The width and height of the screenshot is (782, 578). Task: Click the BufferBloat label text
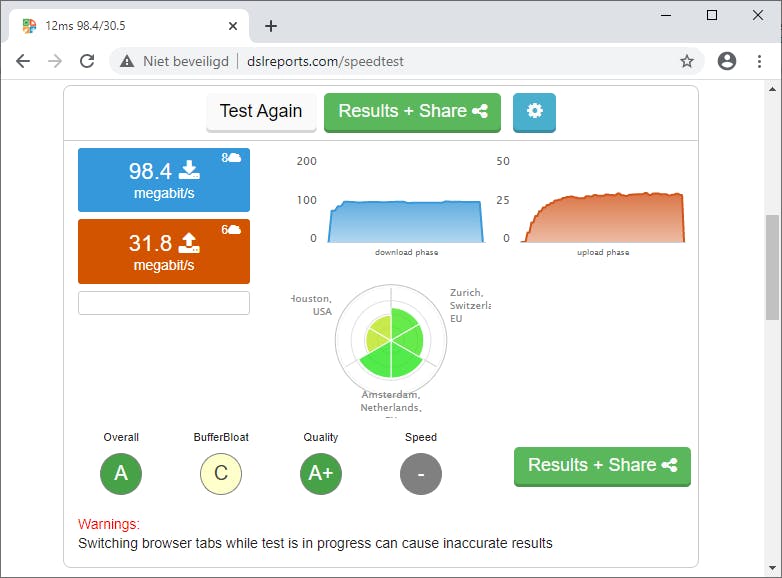221,437
